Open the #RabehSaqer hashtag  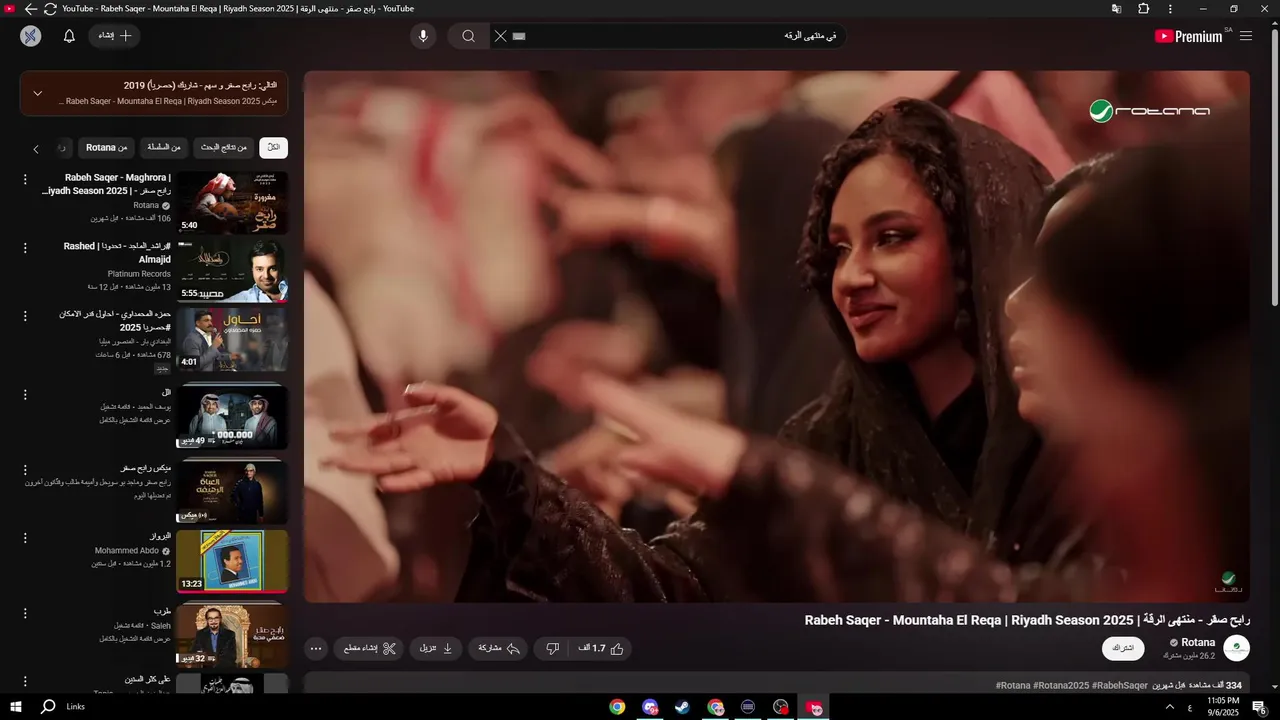(x=1120, y=685)
